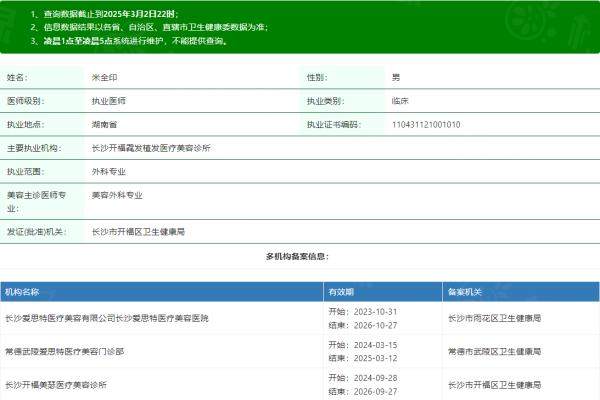The width and height of the screenshot is (600, 400).
Task: Click the 机构名称 column header
Action: [x=22, y=292]
